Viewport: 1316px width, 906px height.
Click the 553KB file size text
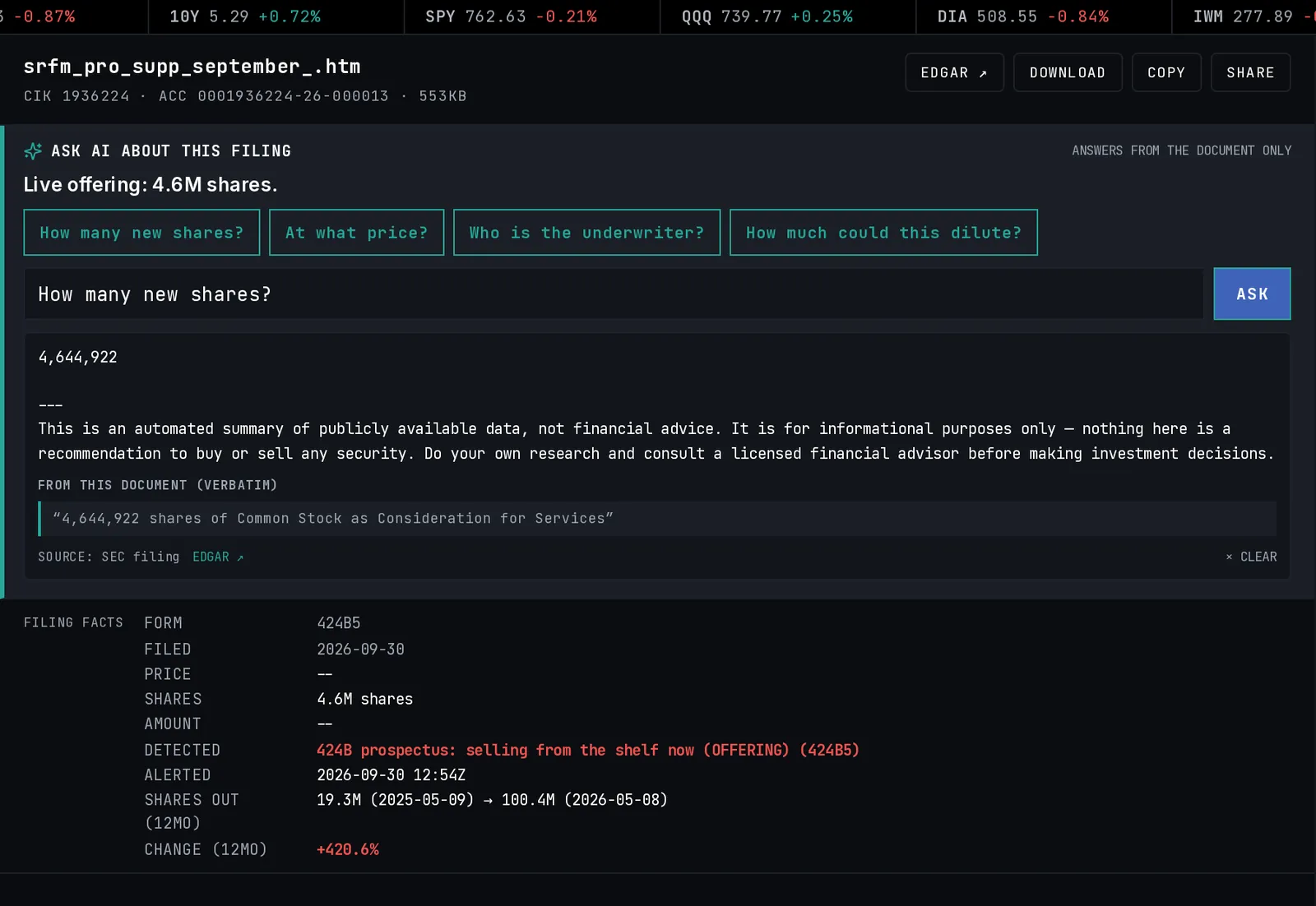tap(443, 96)
